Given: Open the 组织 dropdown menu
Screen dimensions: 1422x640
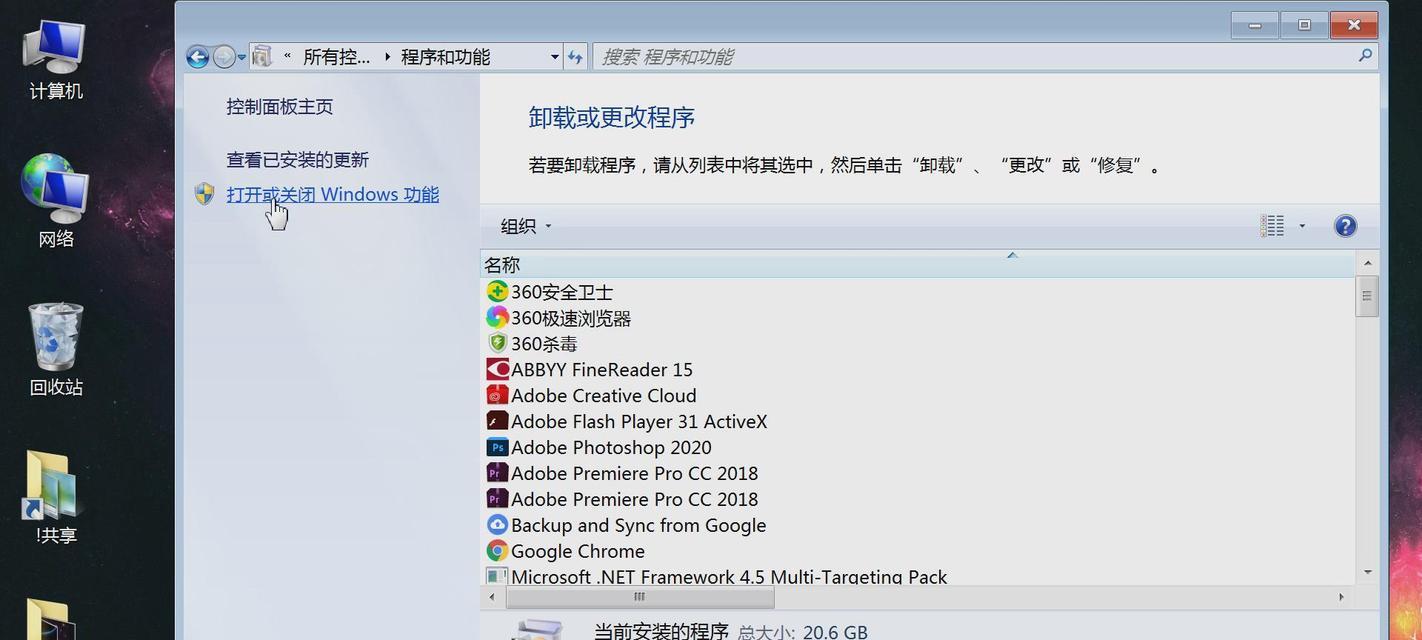Looking at the screenshot, I should pos(526,226).
